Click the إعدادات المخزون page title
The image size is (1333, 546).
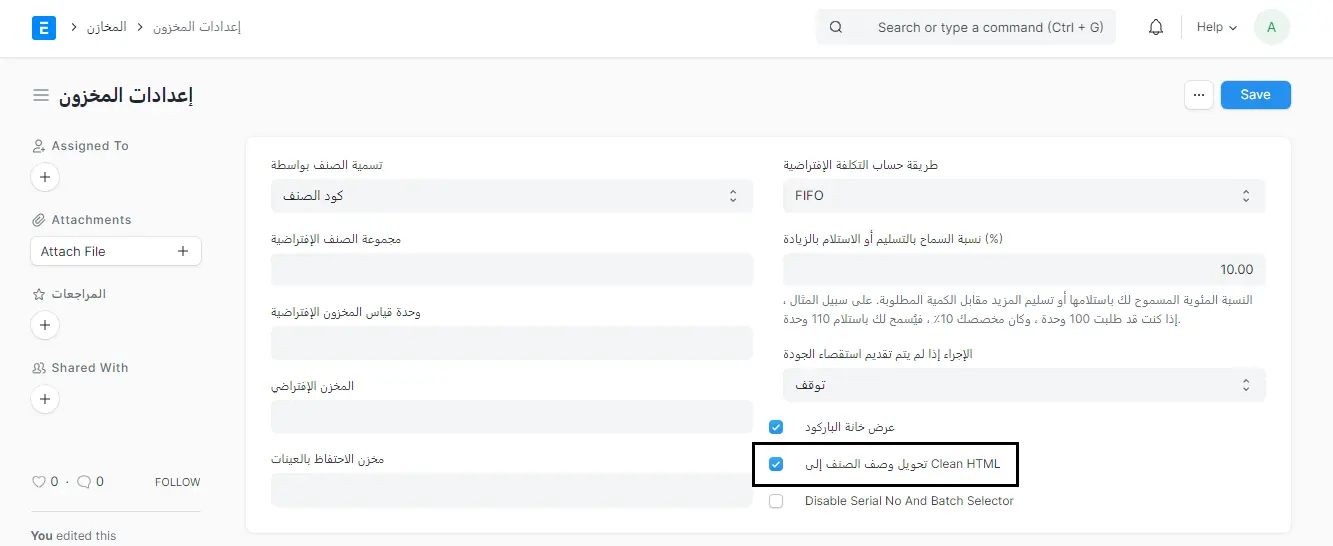(126, 95)
